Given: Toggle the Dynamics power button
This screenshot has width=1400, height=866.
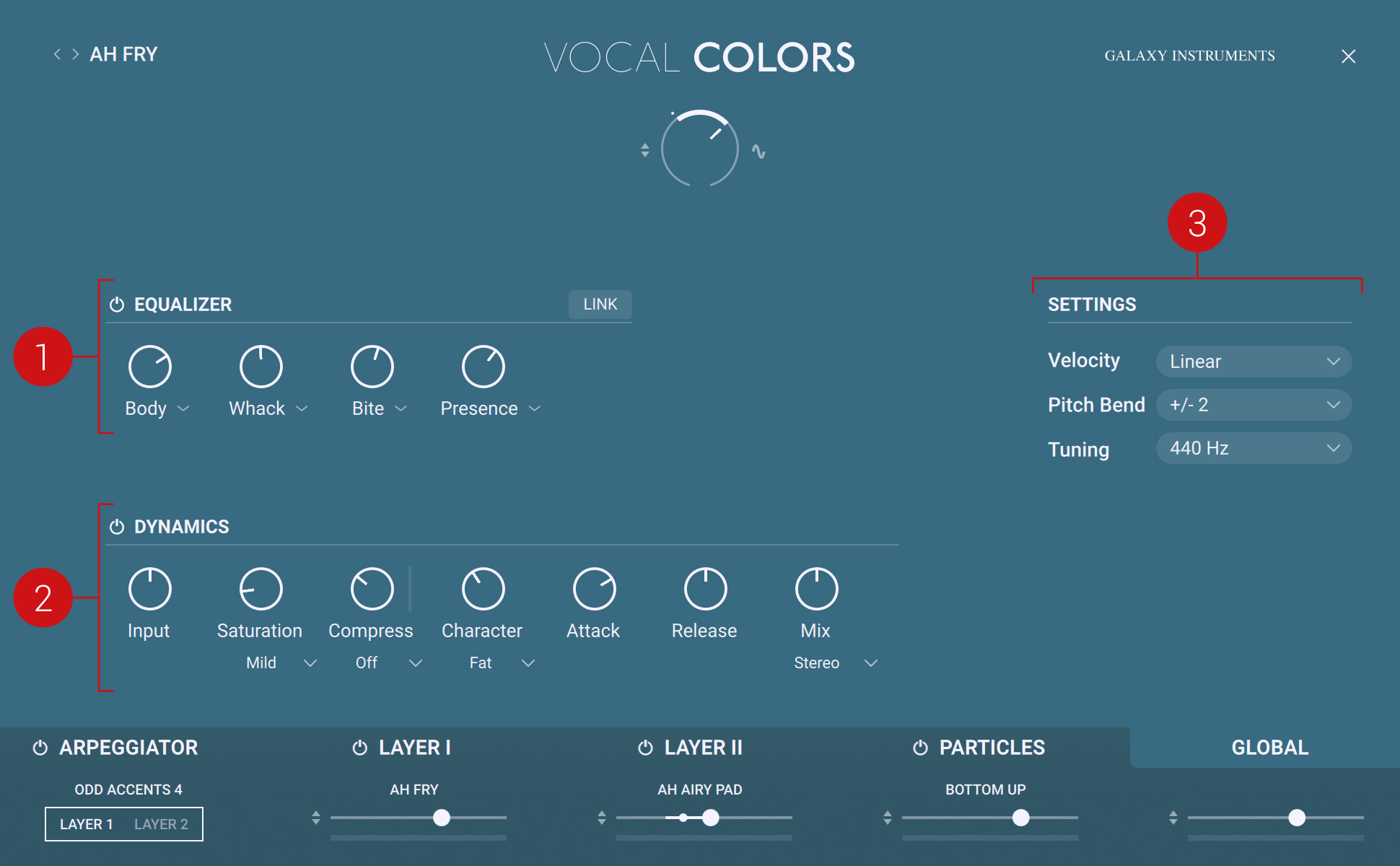Looking at the screenshot, I should pyautogui.click(x=117, y=527).
